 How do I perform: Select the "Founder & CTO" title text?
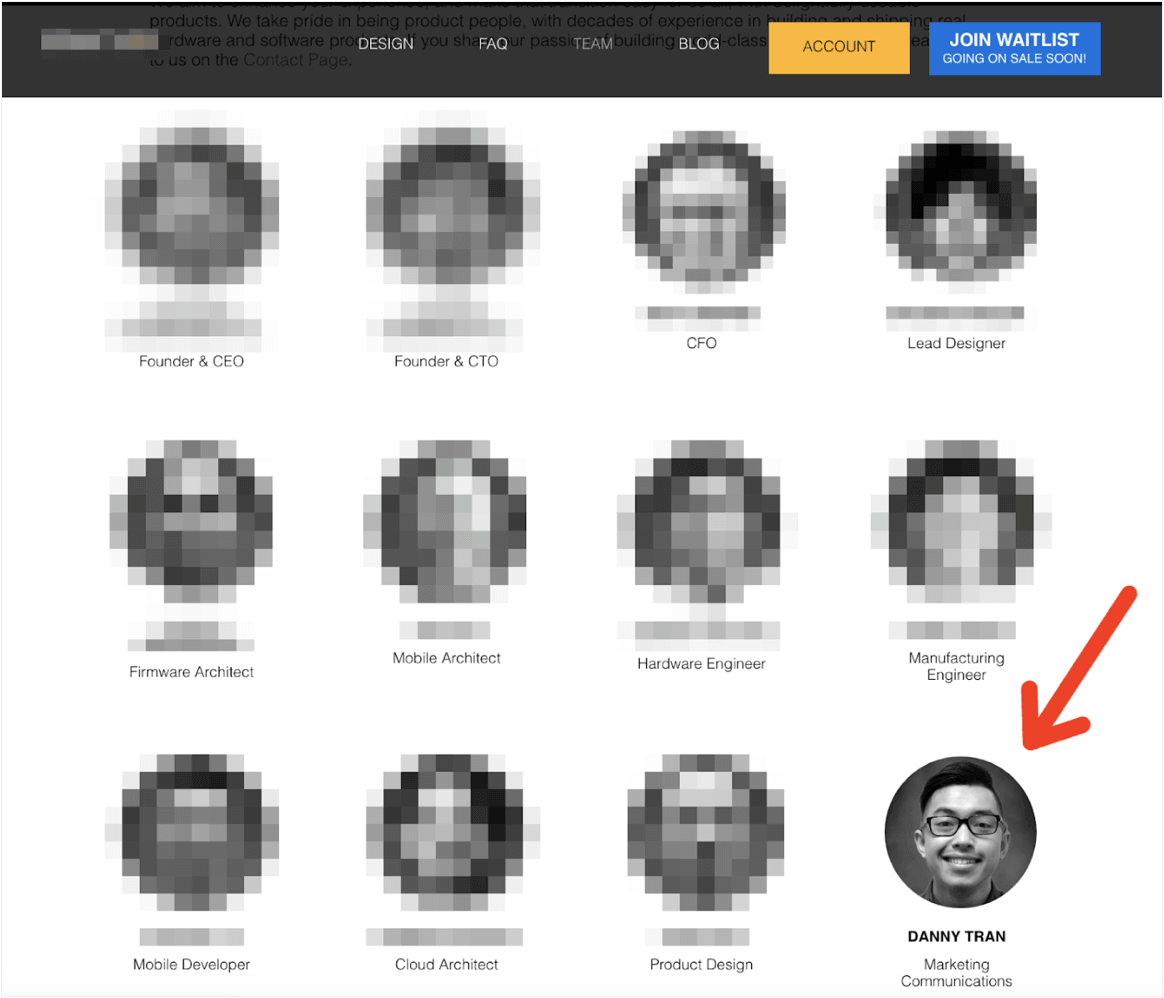tap(447, 361)
